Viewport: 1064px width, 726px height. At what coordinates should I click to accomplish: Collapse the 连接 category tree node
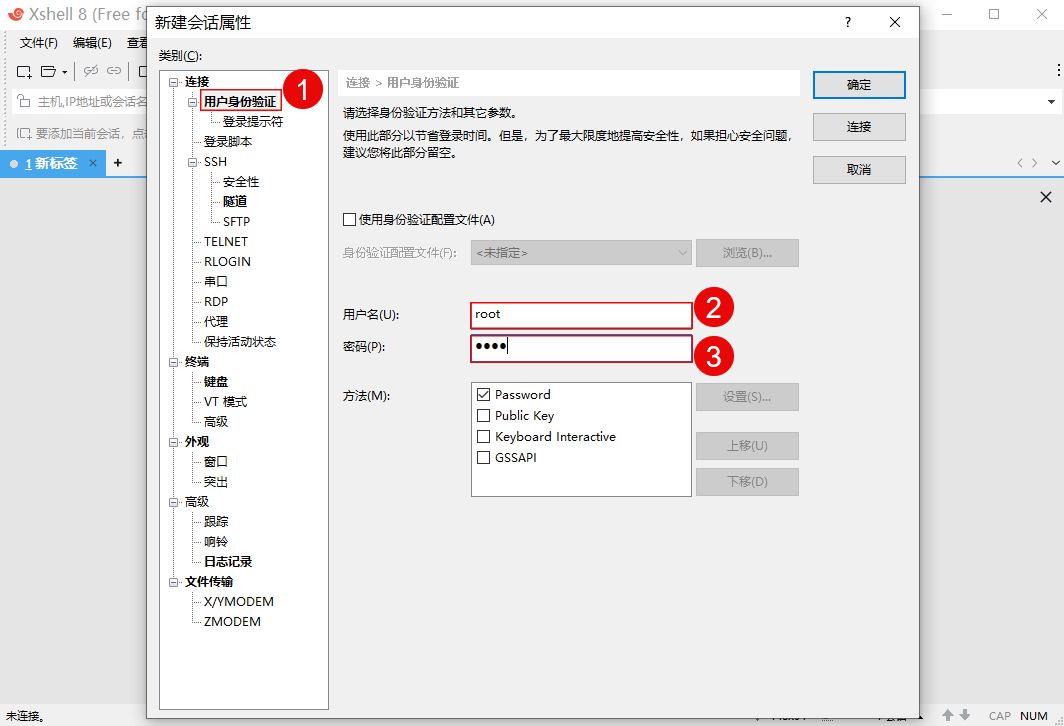(175, 82)
